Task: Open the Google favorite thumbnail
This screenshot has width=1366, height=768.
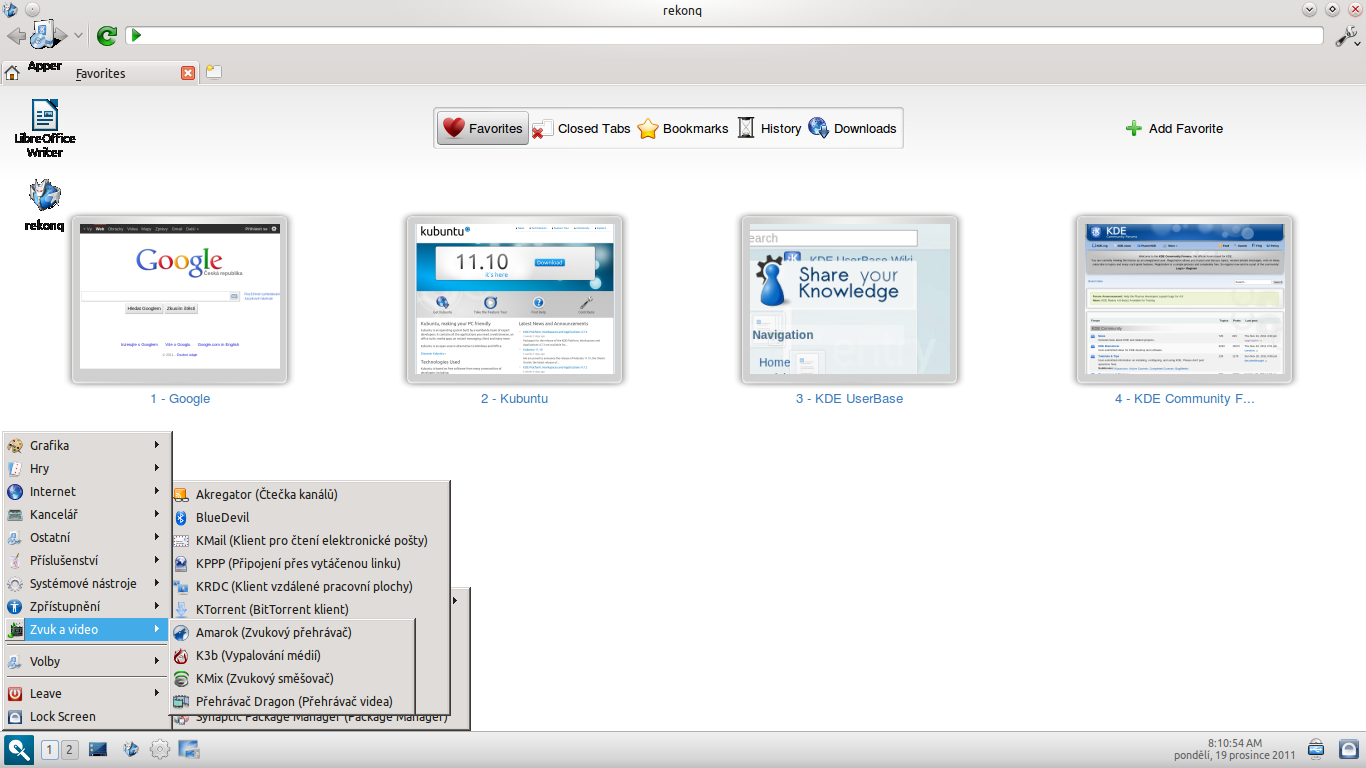Action: coord(180,299)
